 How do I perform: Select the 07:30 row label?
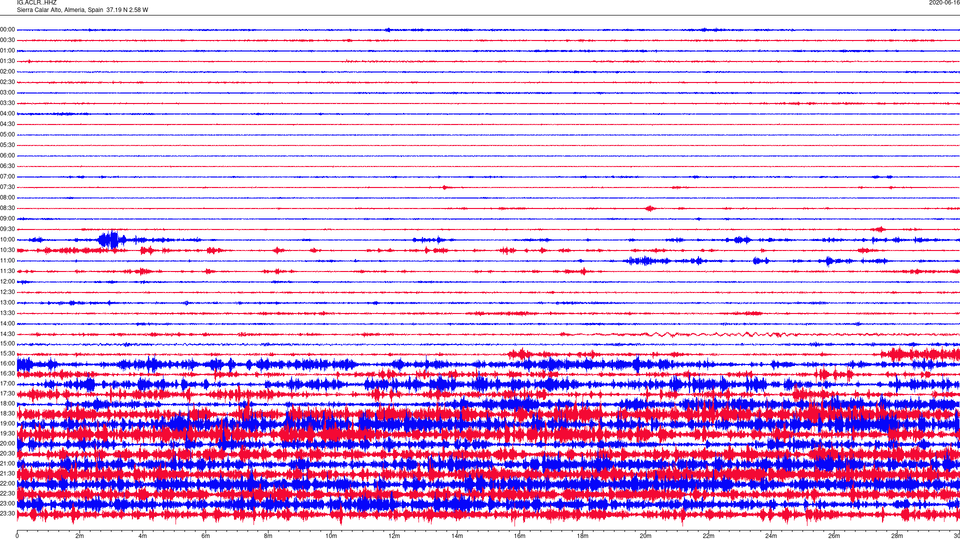[x=7, y=187]
